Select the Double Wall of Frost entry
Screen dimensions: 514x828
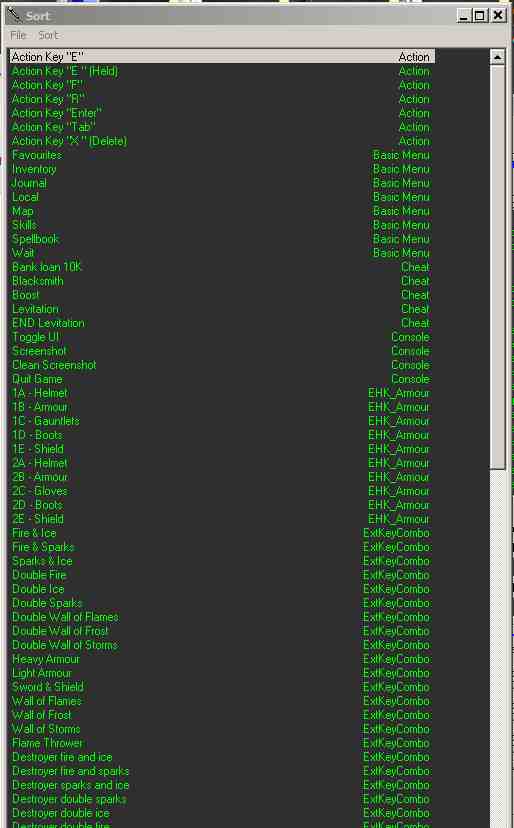click(x=221, y=631)
